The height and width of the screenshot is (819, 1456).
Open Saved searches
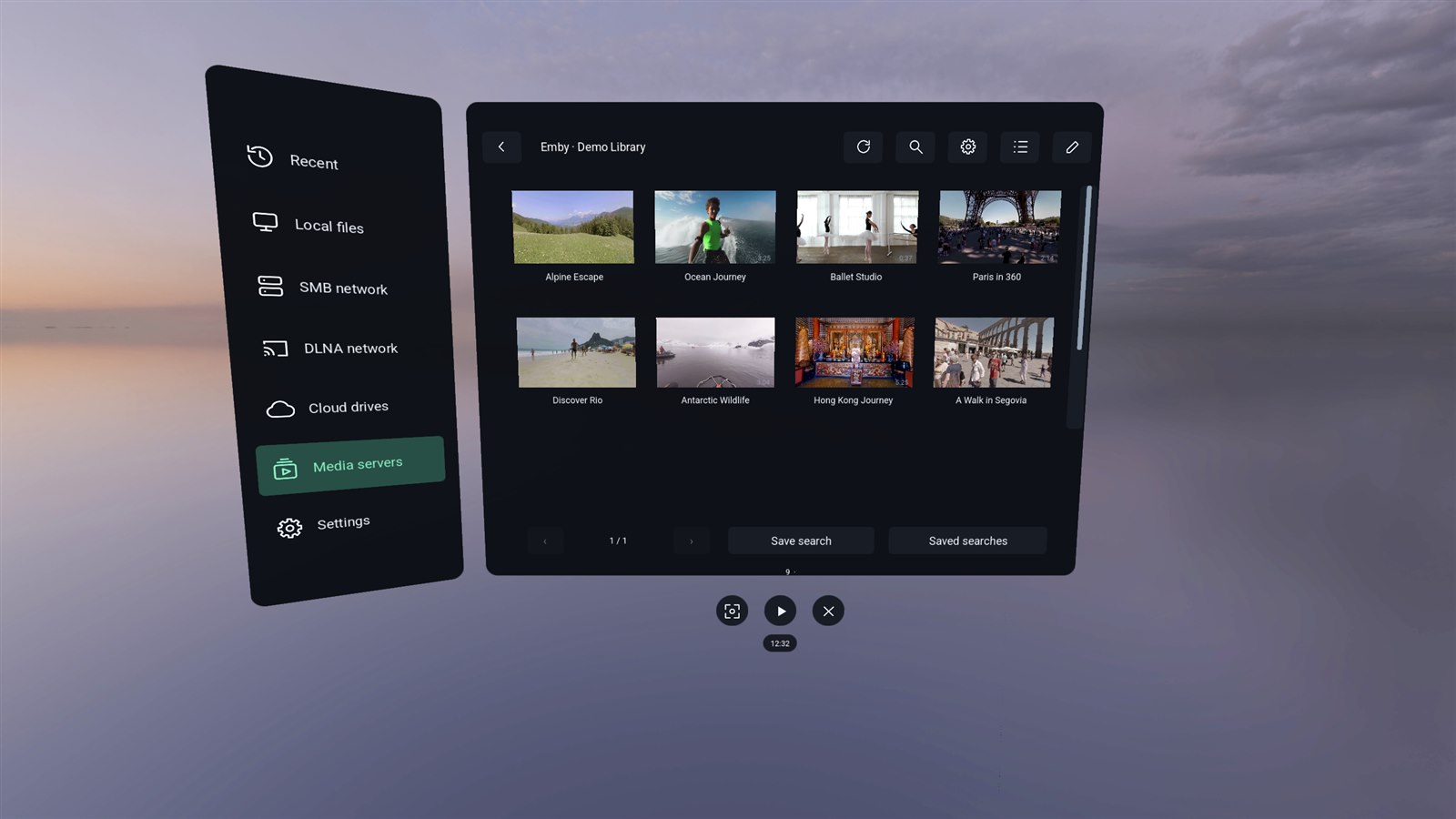(x=967, y=541)
